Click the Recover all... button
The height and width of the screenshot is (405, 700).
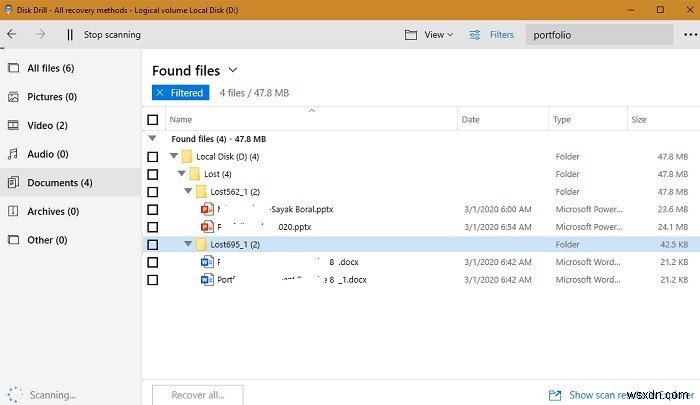coord(198,395)
